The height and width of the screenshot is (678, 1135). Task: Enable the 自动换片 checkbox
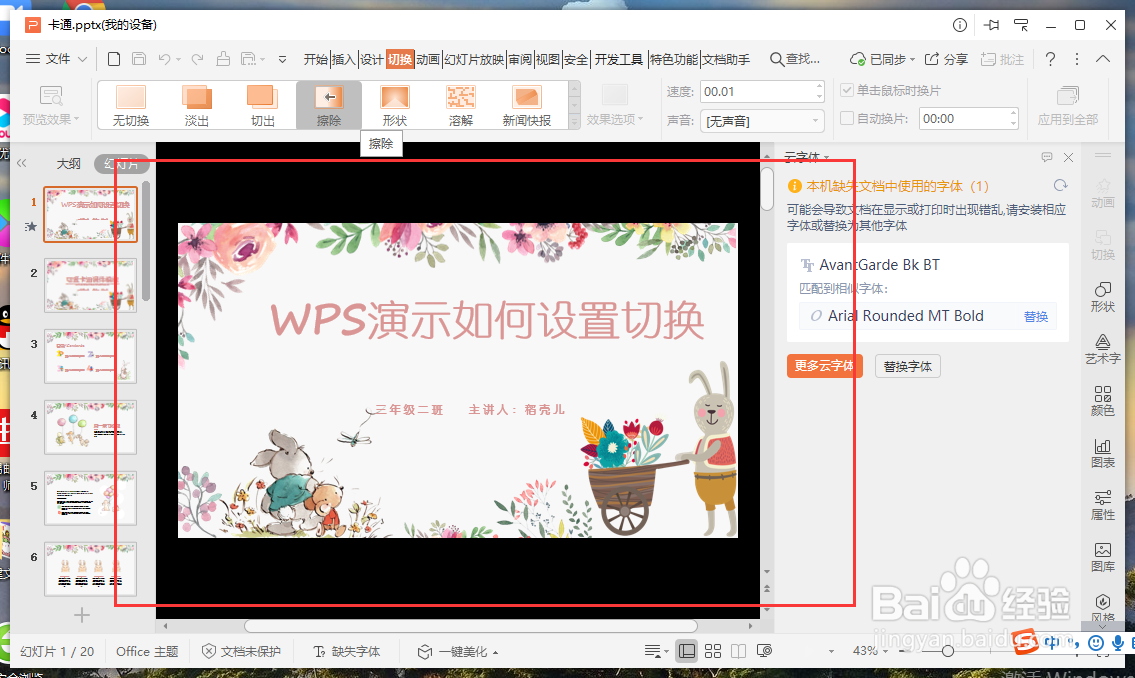click(x=847, y=117)
